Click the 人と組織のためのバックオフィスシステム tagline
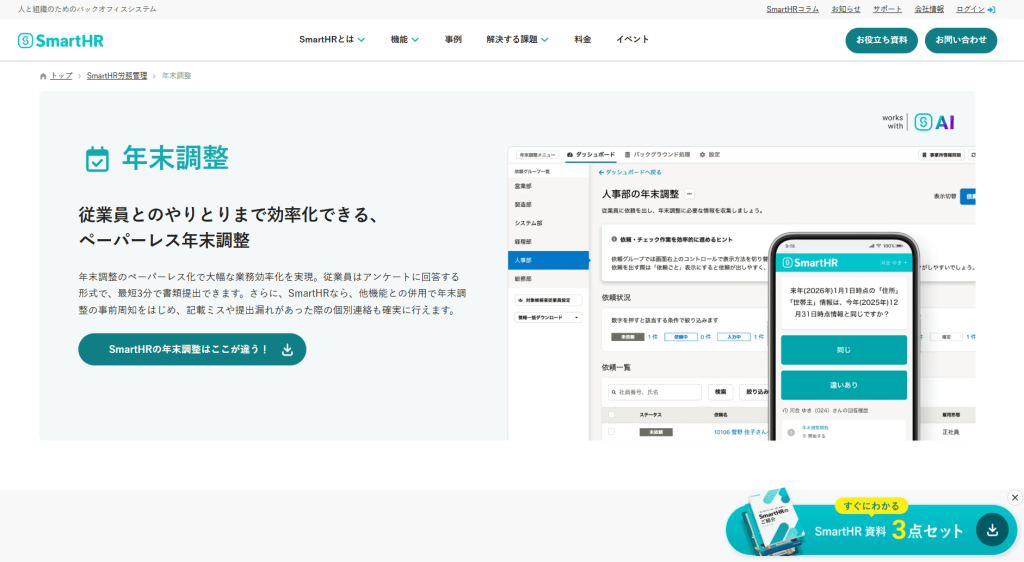1024x562 pixels. point(87,9)
